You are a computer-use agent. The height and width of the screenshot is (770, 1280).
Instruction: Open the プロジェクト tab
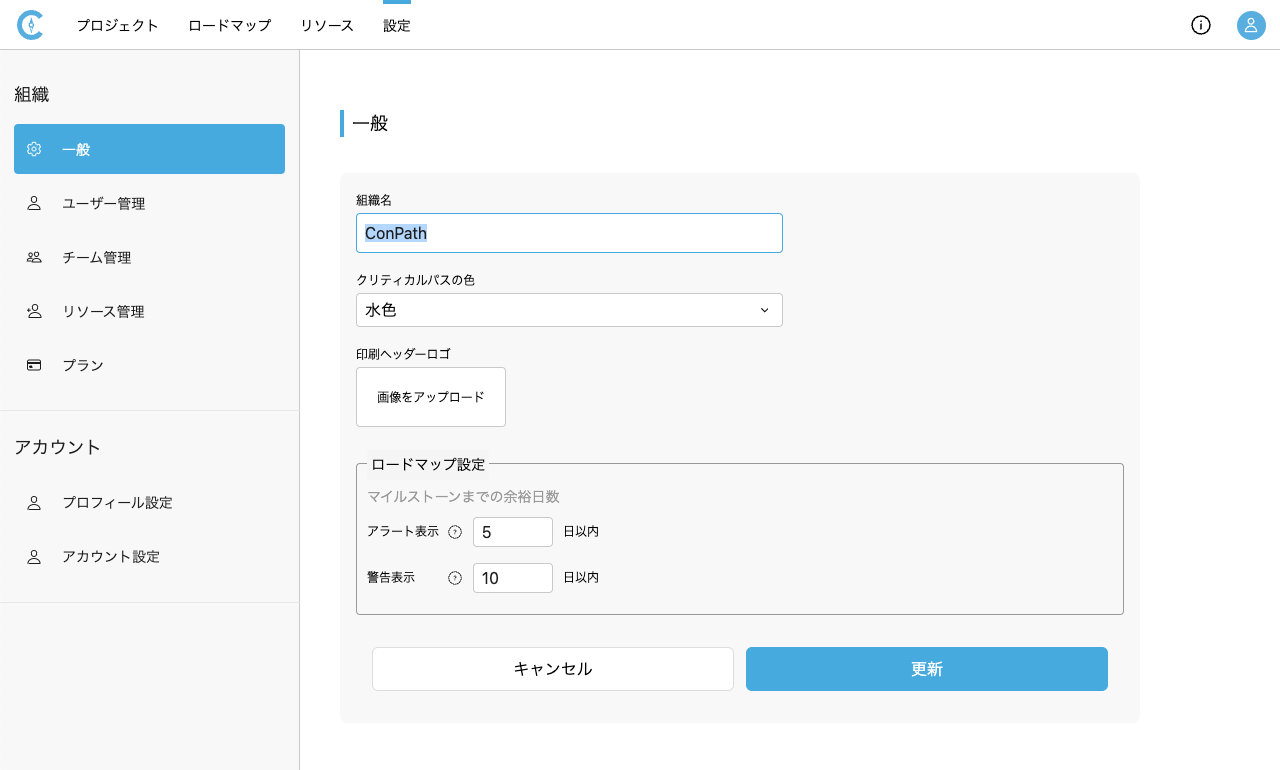coord(117,26)
